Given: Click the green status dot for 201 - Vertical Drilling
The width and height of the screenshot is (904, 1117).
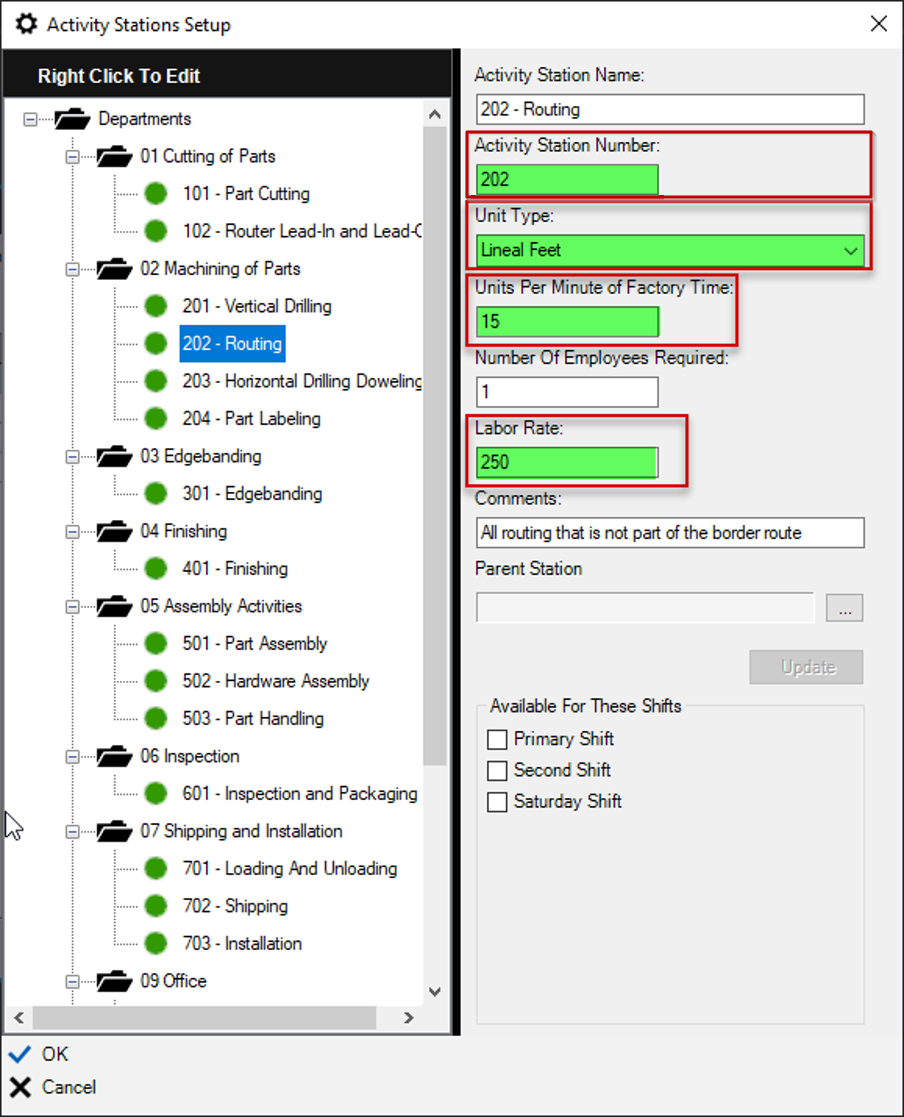Looking at the screenshot, I should click(x=155, y=306).
